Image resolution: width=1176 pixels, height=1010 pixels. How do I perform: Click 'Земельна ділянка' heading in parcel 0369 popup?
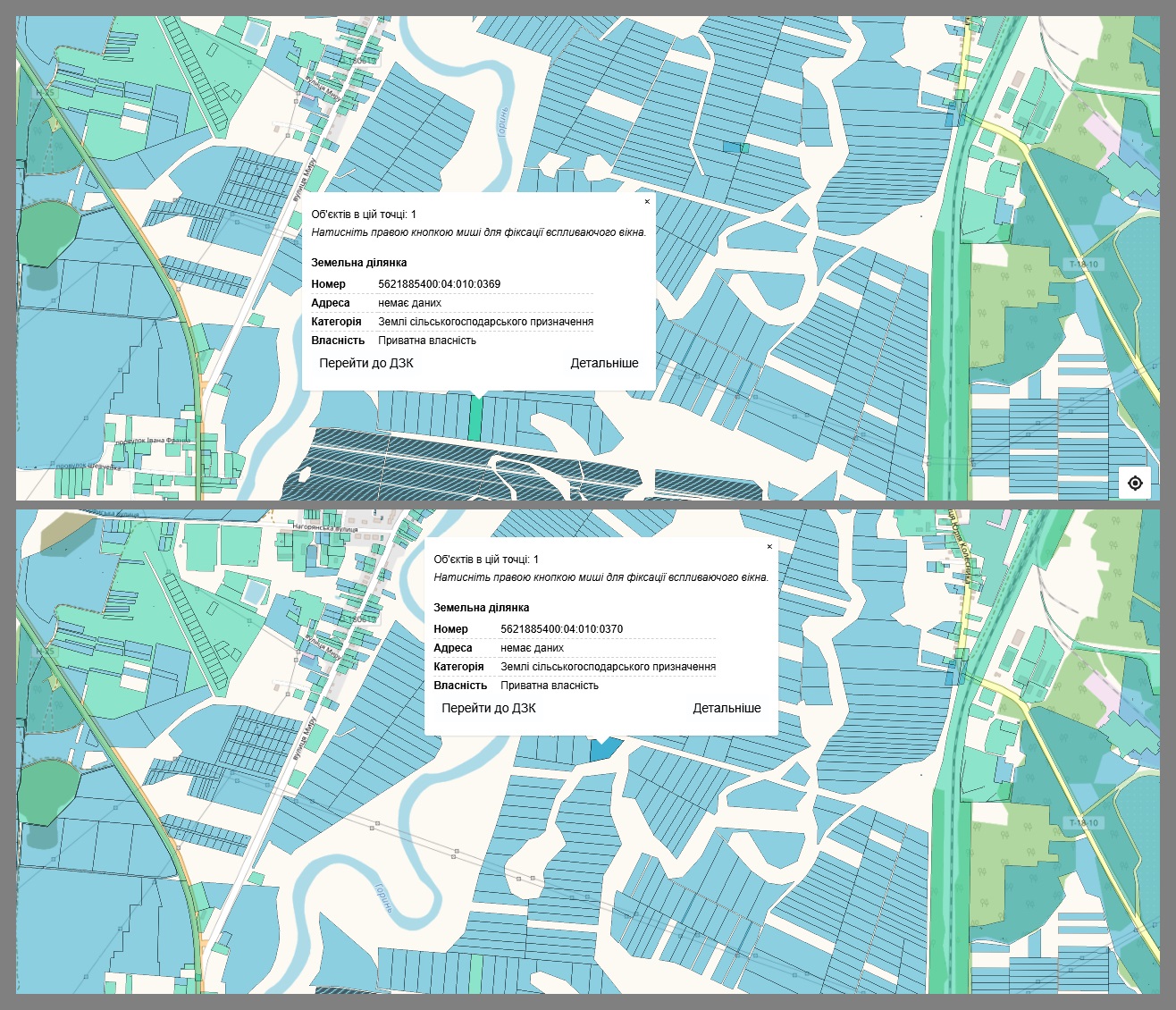[358, 263]
